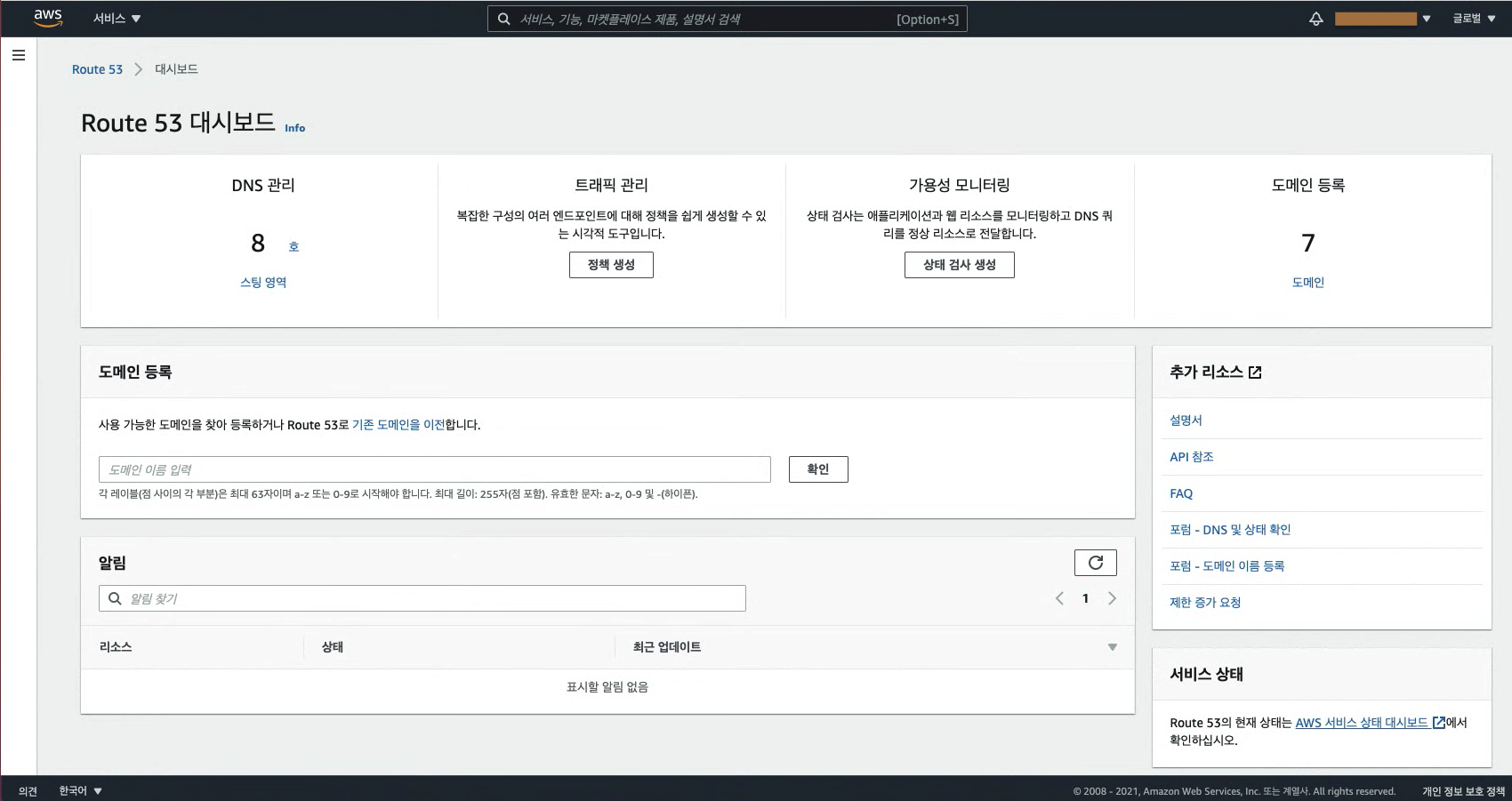Click the 확인 button for domain check
Viewport: 1512px width, 801px height.
[x=818, y=469]
